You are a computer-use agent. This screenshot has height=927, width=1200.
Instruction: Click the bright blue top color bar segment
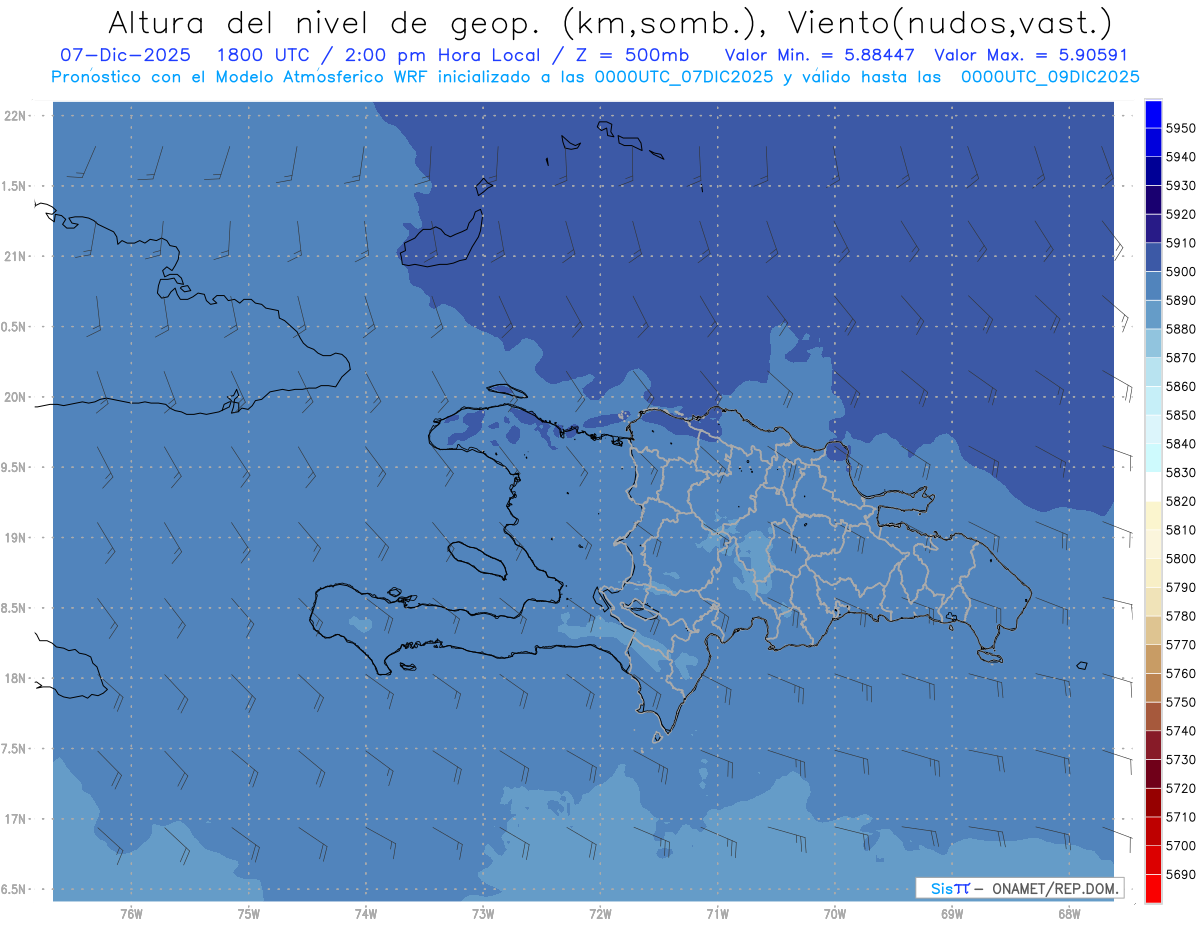click(x=1152, y=114)
